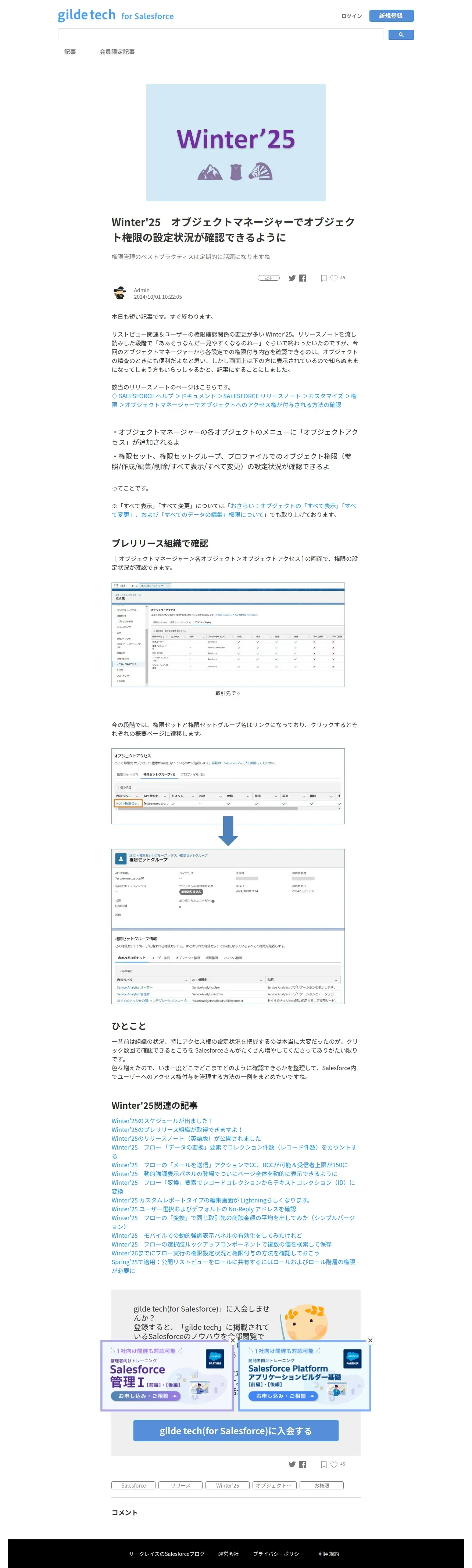
Task: Open the レコードコレクションからテキストコレクション article link
Action: [x=233, y=1187]
